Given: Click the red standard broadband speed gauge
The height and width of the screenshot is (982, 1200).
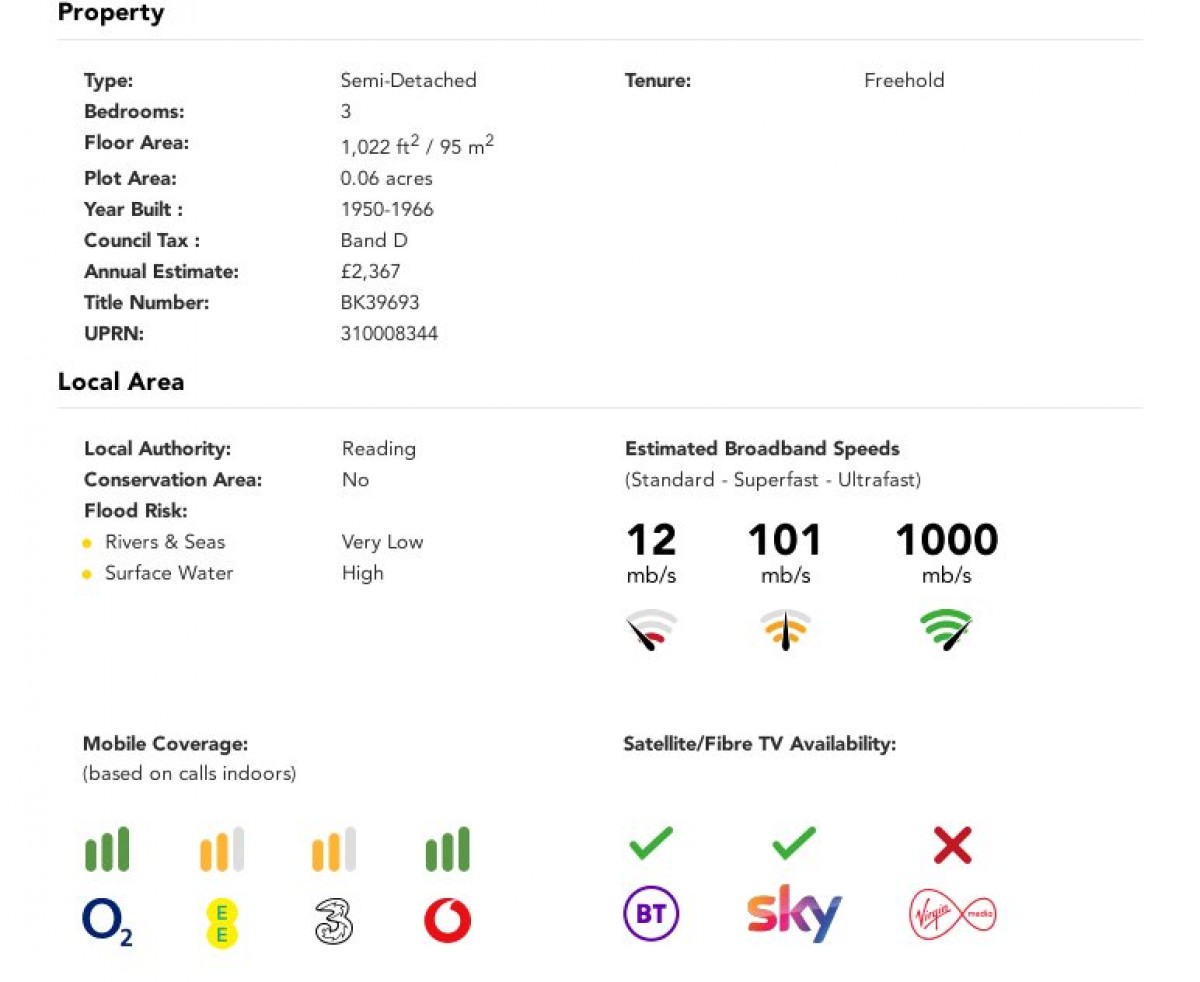Looking at the screenshot, I should pos(652,630).
